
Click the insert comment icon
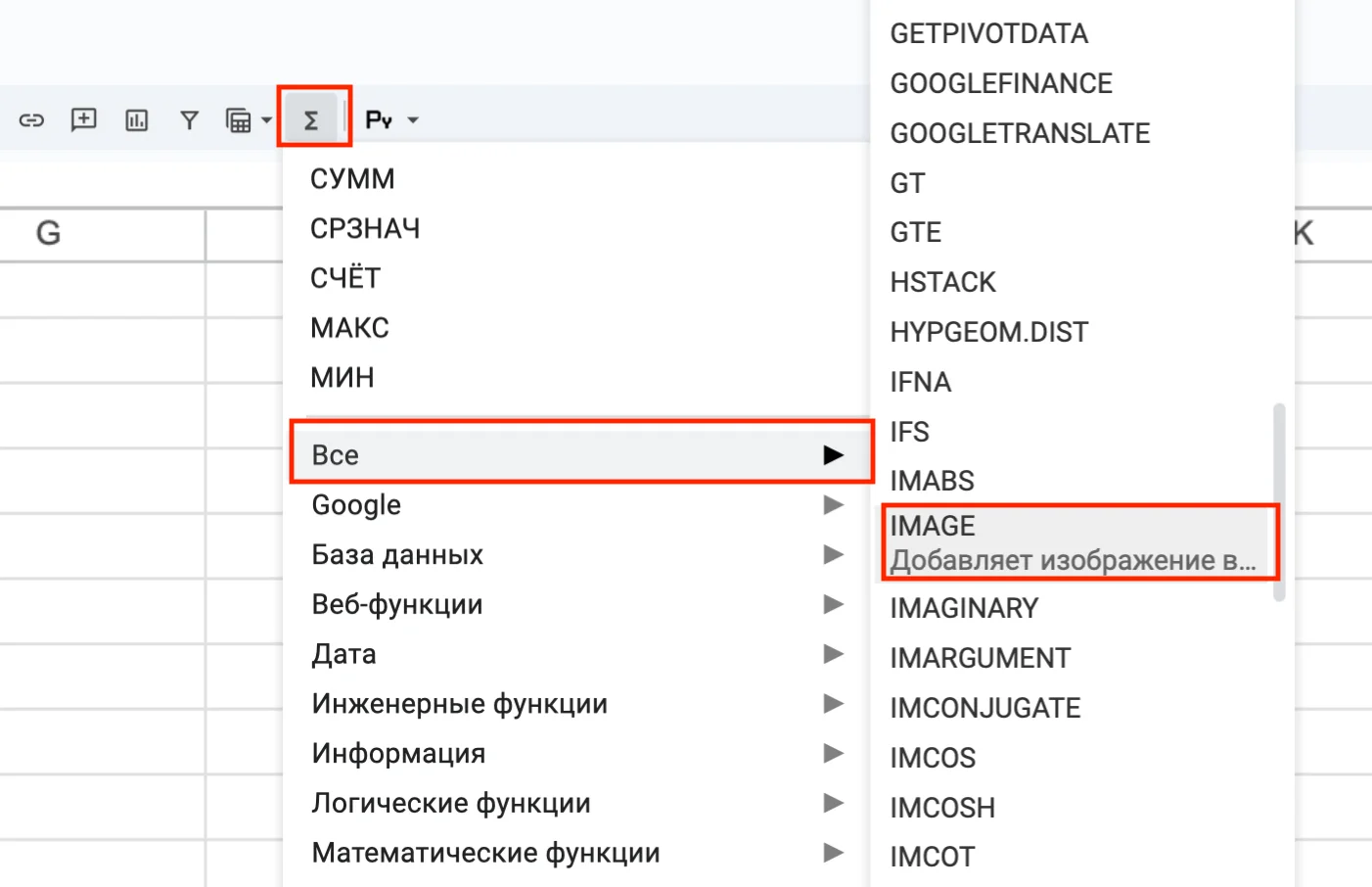[x=84, y=119]
